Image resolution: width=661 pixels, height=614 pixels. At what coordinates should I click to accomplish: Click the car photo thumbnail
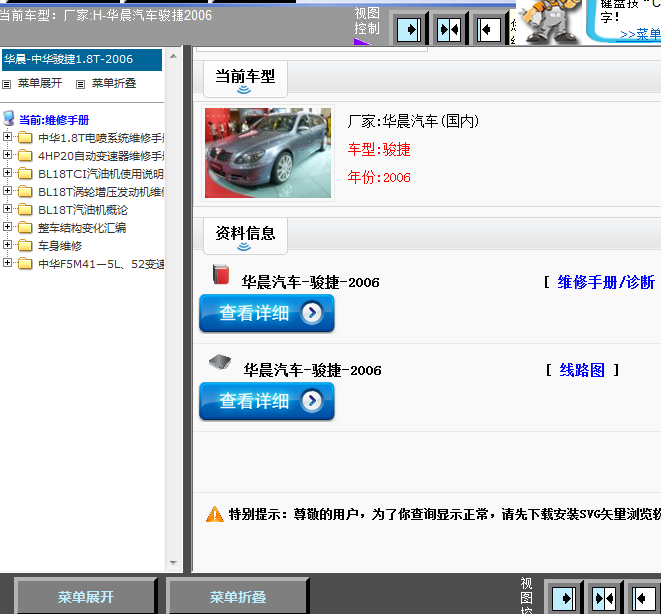[x=268, y=153]
